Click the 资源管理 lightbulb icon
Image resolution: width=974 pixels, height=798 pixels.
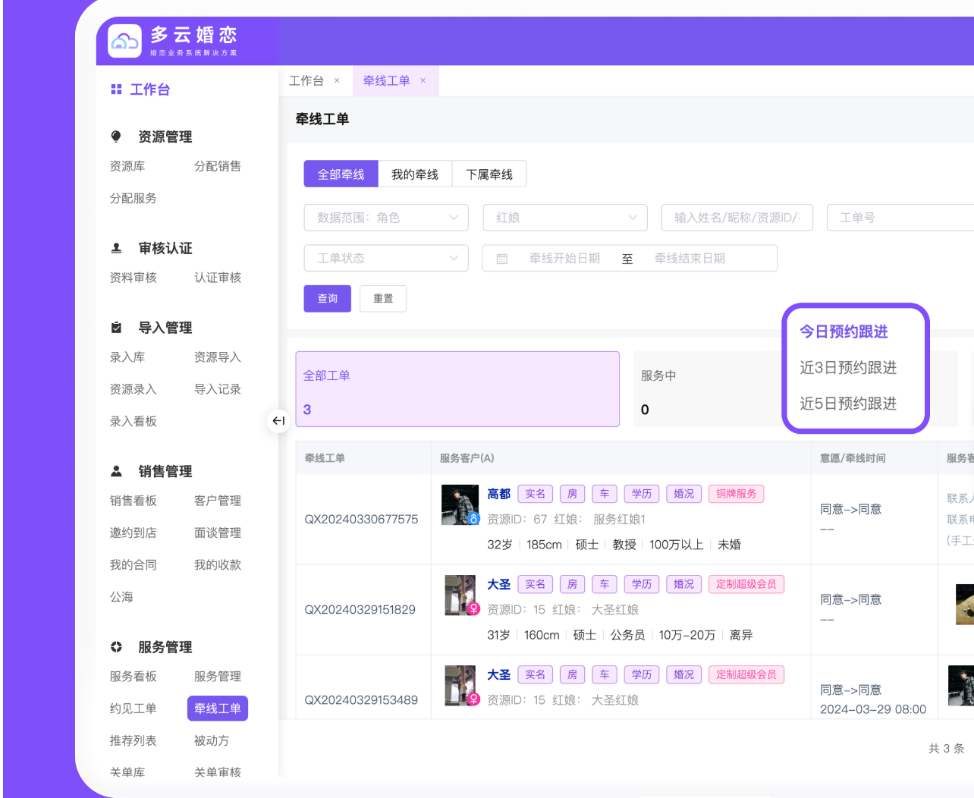click(x=116, y=137)
